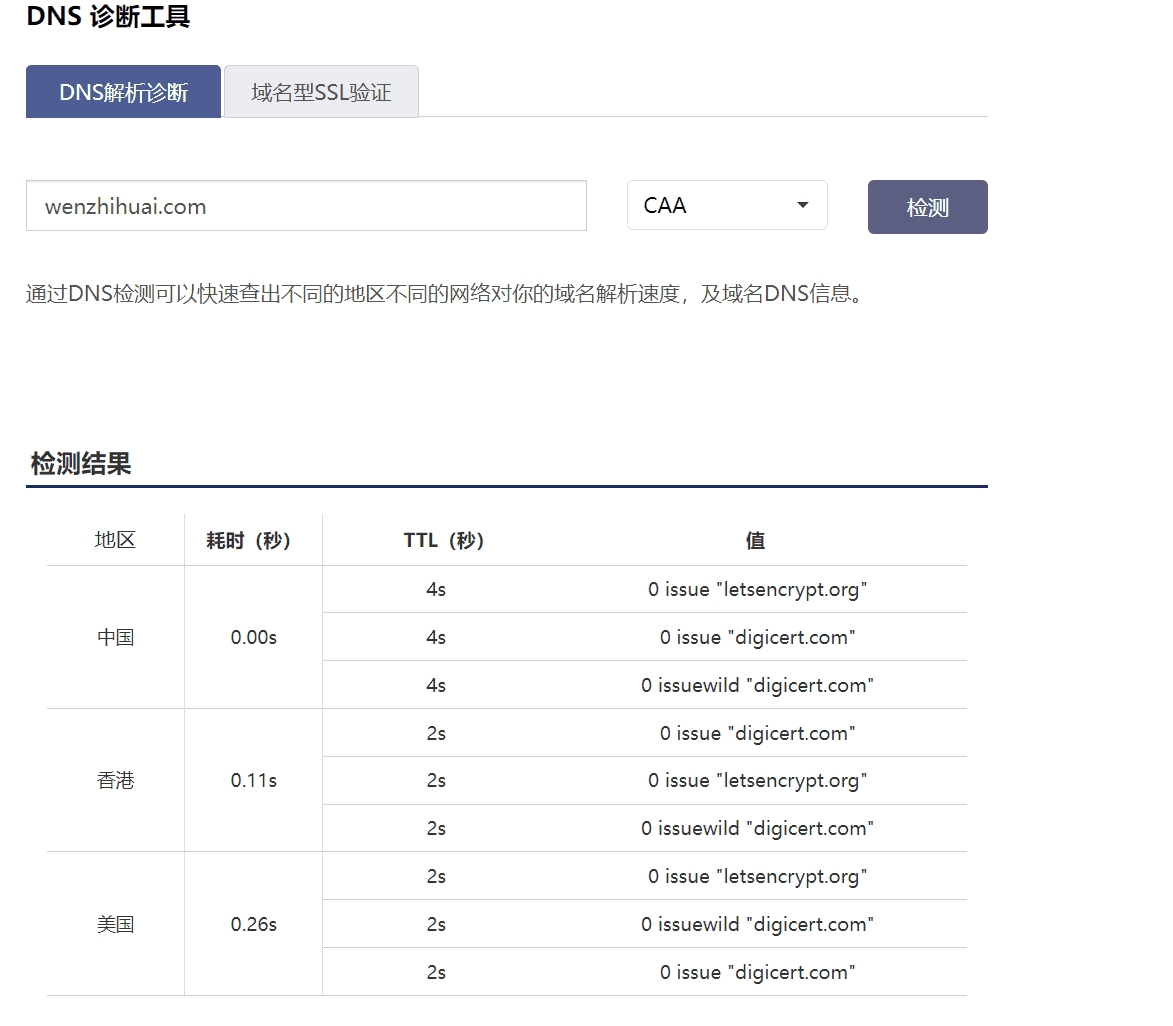Click the 0.11s latency value for 香港
The width and height of the screenshot is (1173, 1026).
pos(253,781)
